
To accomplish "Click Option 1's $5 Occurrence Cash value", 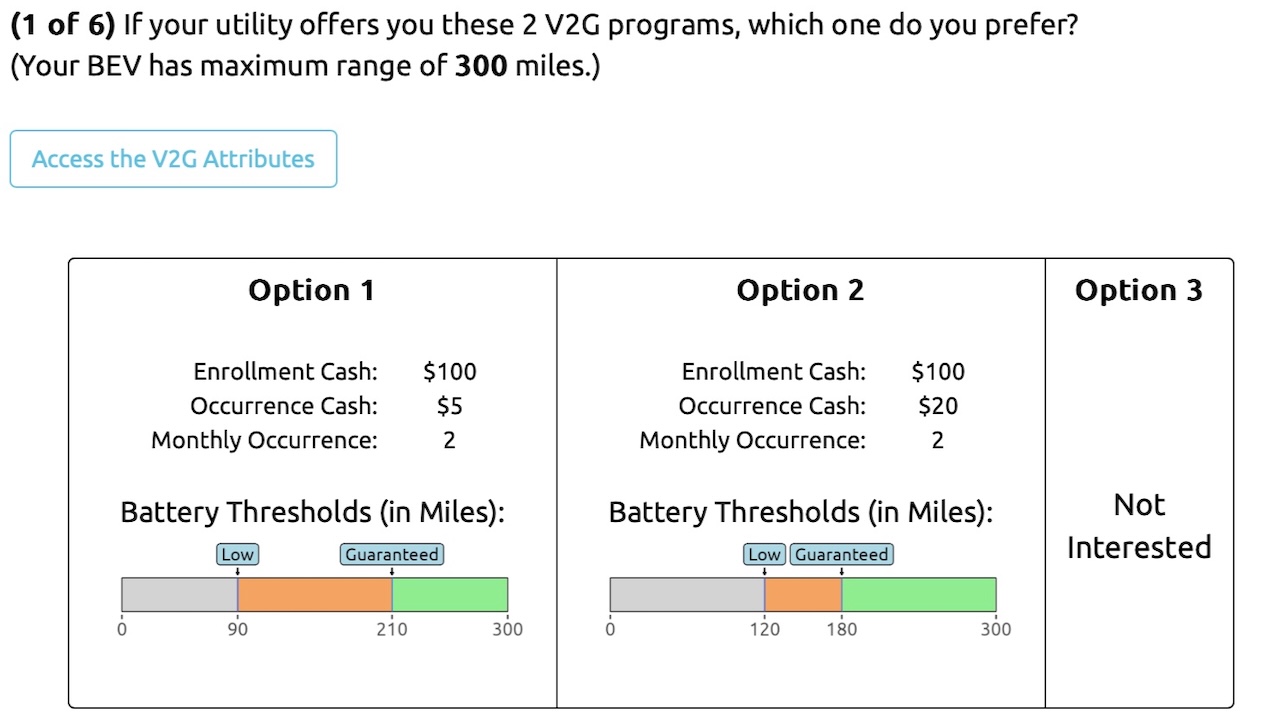I will [449, 406].
